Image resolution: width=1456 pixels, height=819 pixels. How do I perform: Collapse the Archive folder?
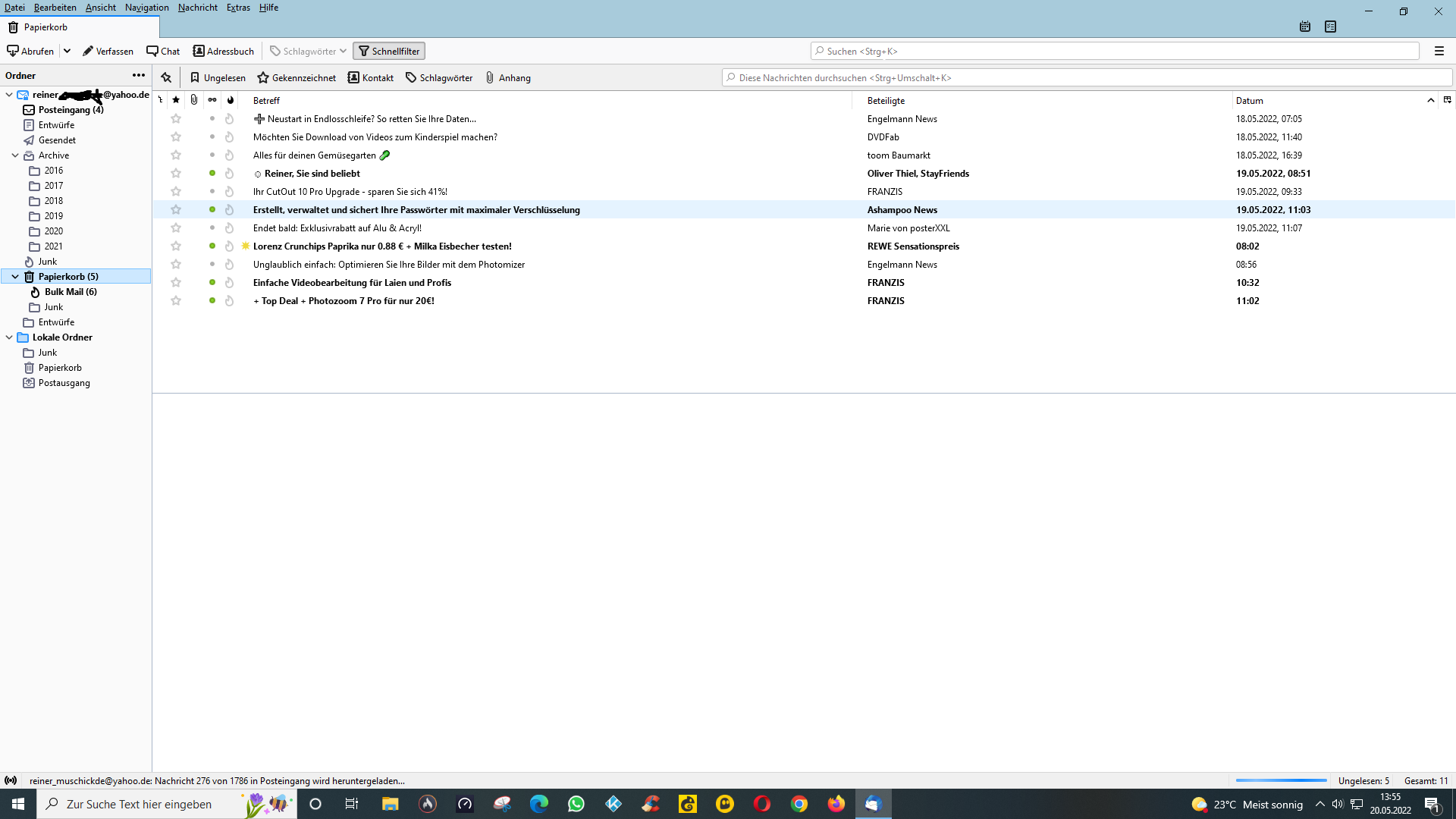(x=15, y=155)
